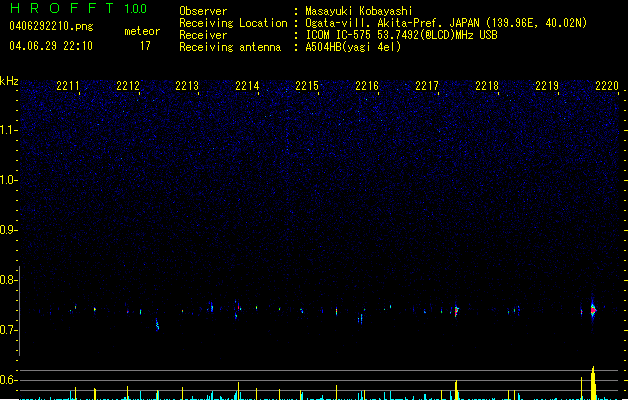Click the 2213 time marker
Screen dimensions: 629x400
tap(187, 86)
